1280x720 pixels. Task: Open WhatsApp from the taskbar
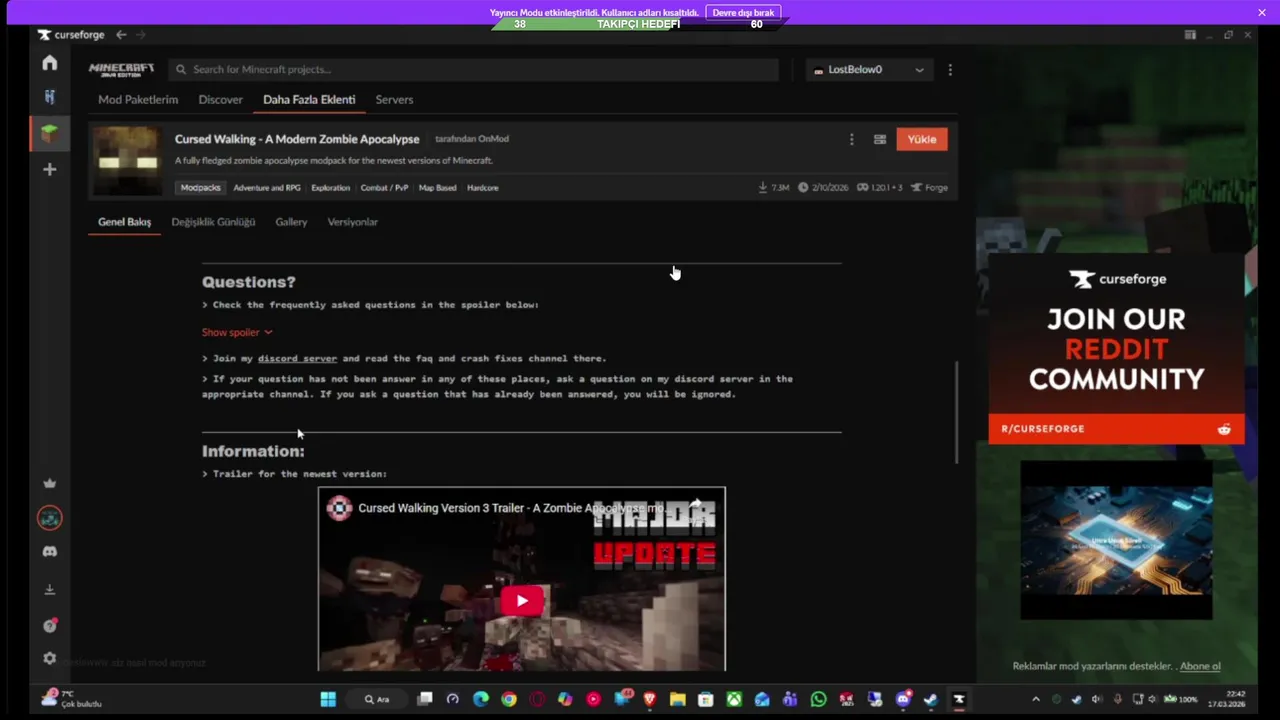pyautogui.click(x=818, y=699)
